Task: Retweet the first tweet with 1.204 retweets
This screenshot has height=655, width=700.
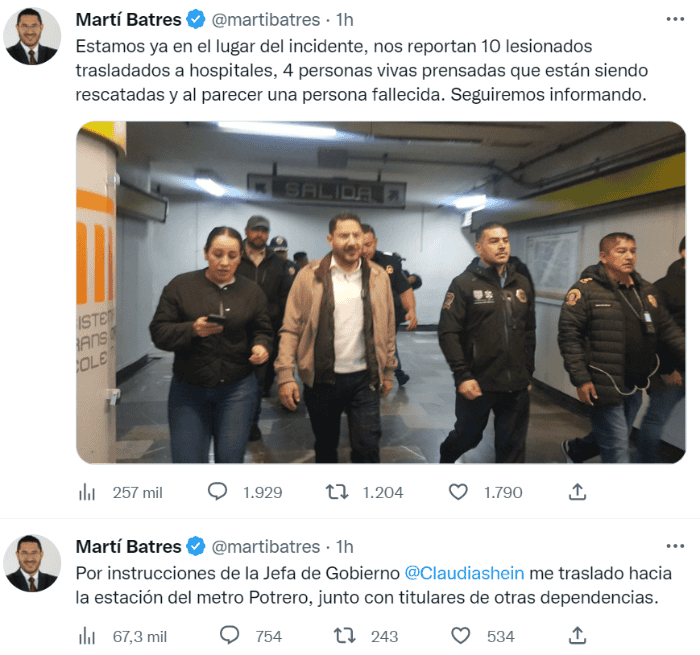Action: click(337, 492)
